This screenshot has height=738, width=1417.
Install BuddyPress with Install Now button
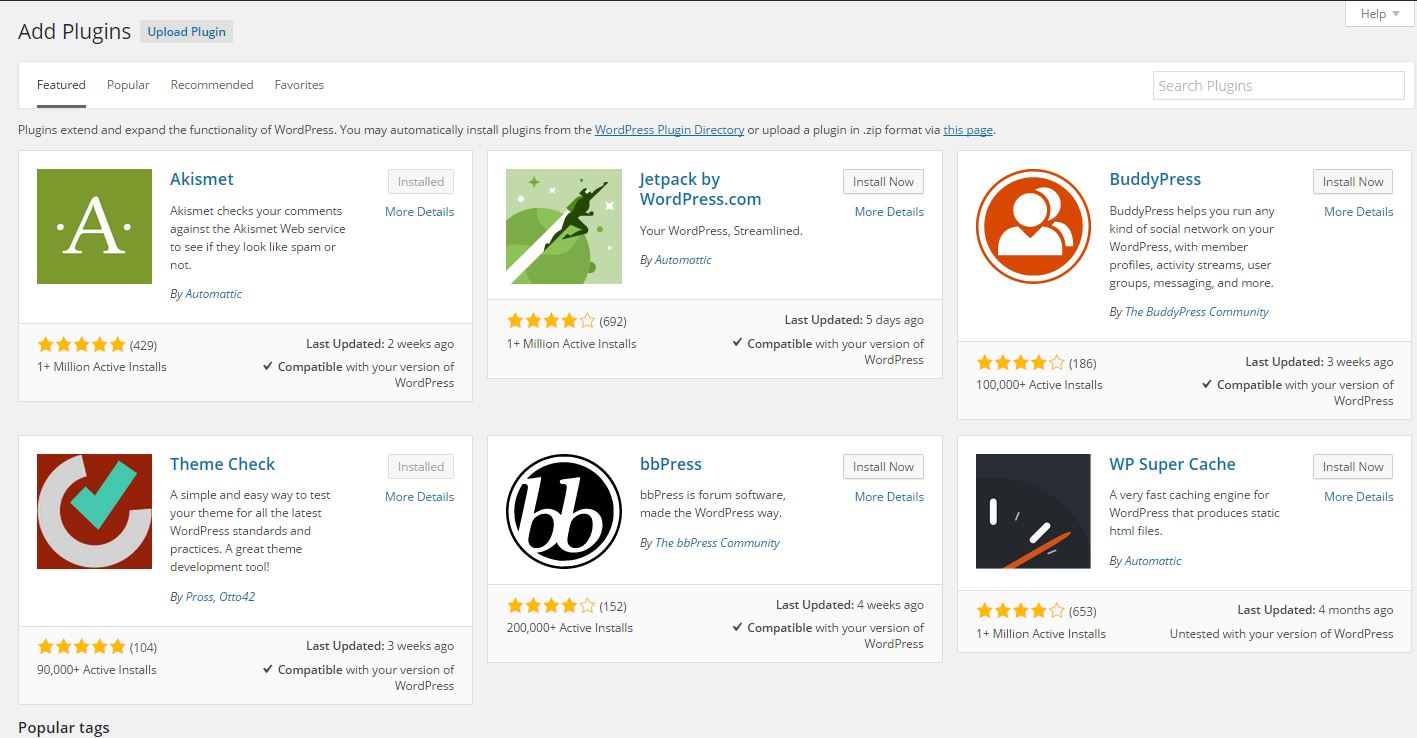point(1353,182)
